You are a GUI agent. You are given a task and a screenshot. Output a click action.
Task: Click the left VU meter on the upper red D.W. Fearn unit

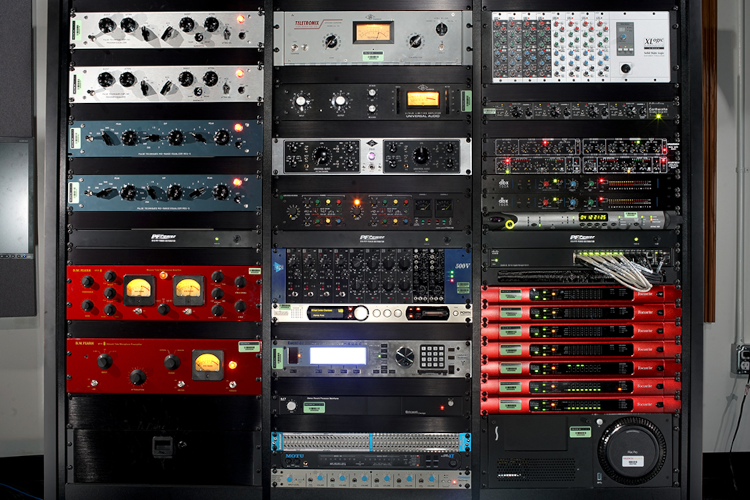(138, 290)
